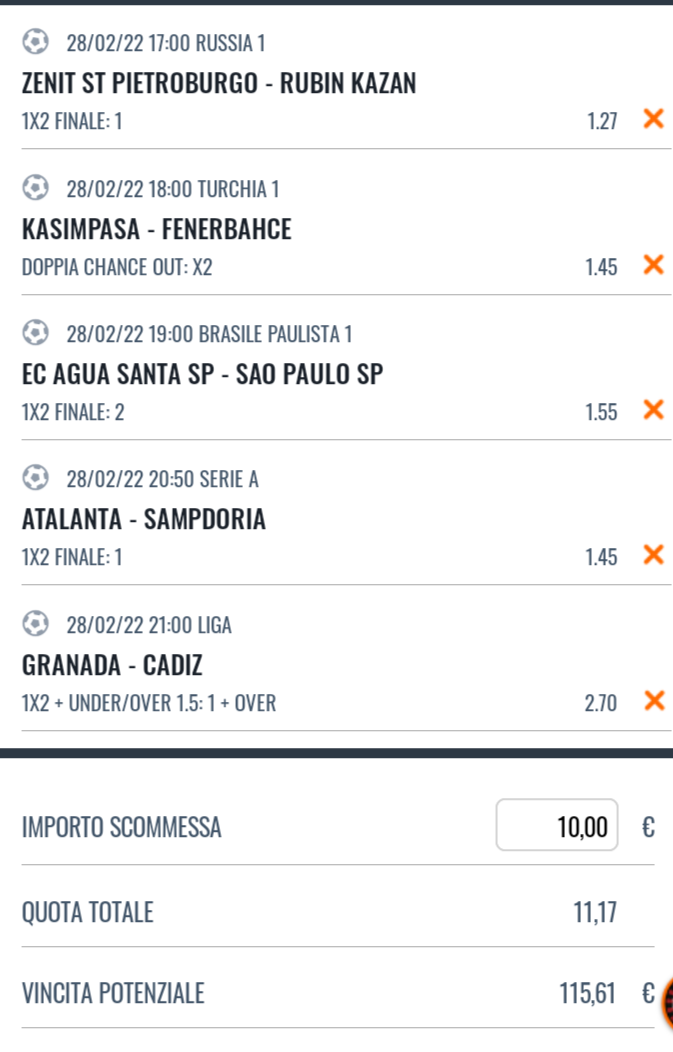
Task: Delete the Agua Santa - Sao Paulo bet
Action: coord(653,409)
